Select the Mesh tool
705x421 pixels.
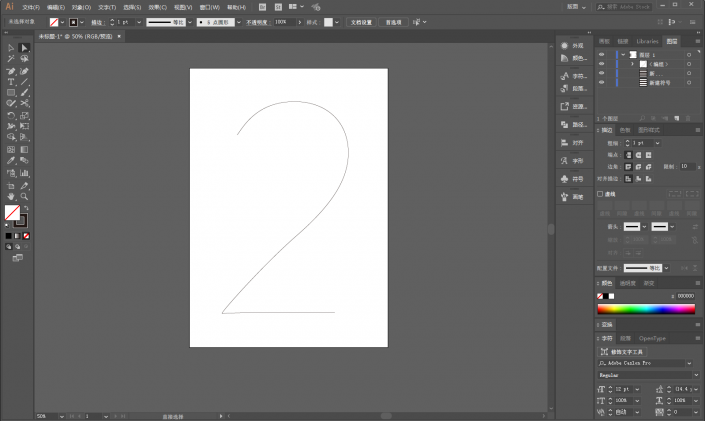coord(11,149)
